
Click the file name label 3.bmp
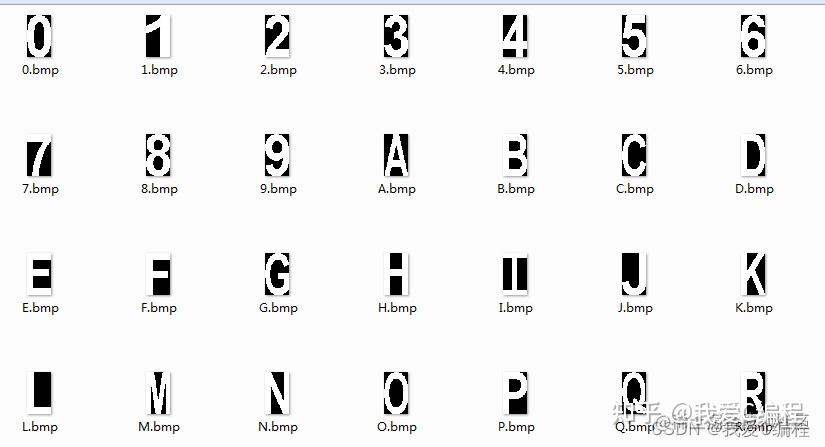tap(397, 70)
